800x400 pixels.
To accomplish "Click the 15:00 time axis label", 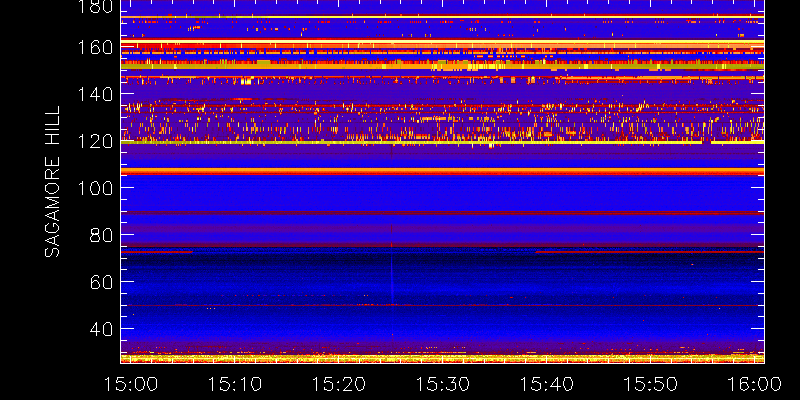I will click(130, 384).
